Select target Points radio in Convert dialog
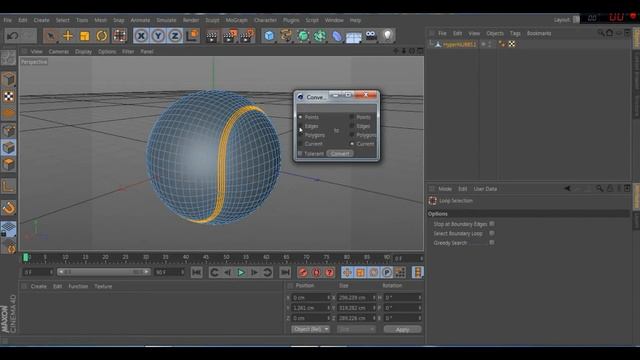 click(x=351, y=117)
